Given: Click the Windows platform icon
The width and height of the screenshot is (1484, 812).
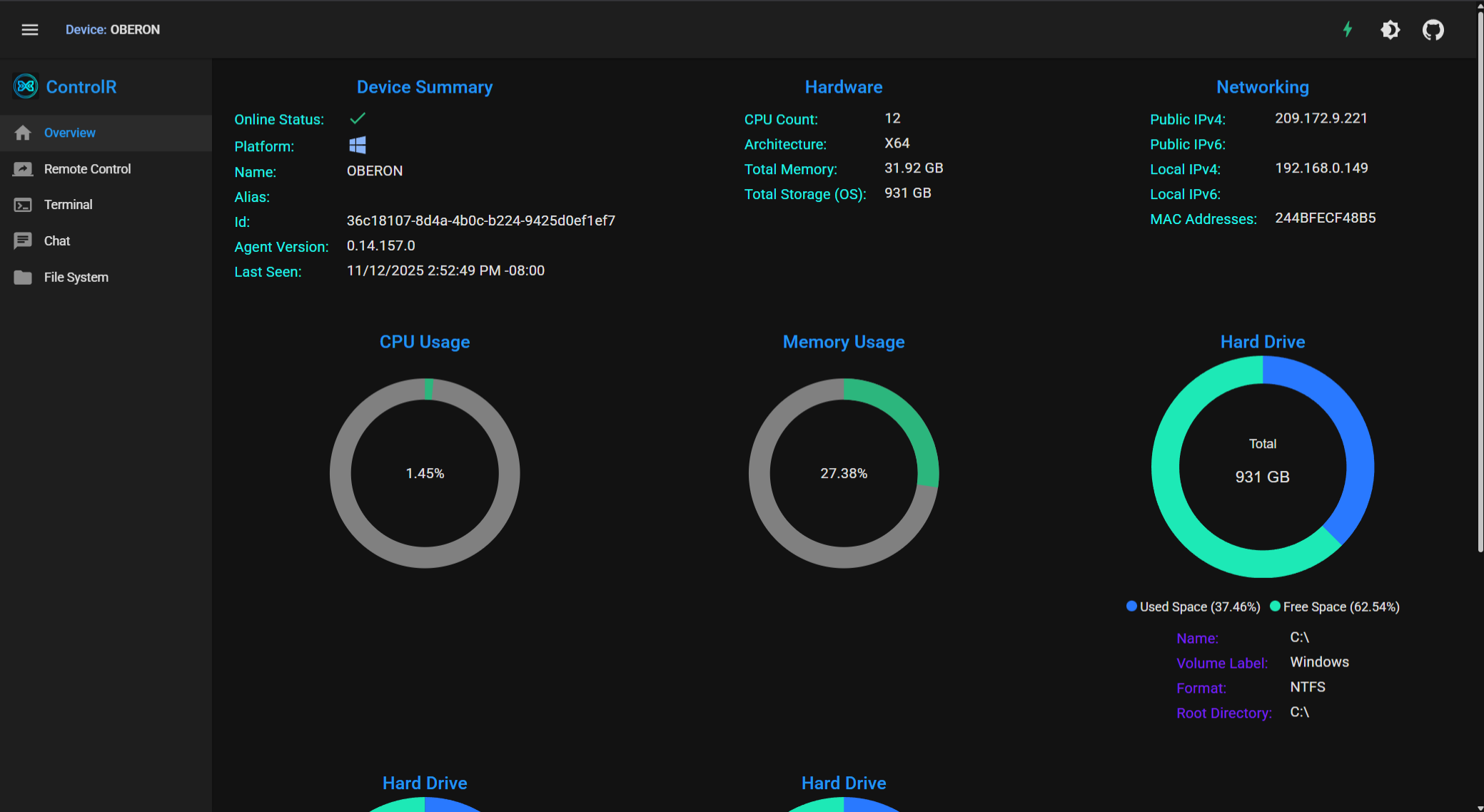Looking at the screenshot, I should coord(357,146).
